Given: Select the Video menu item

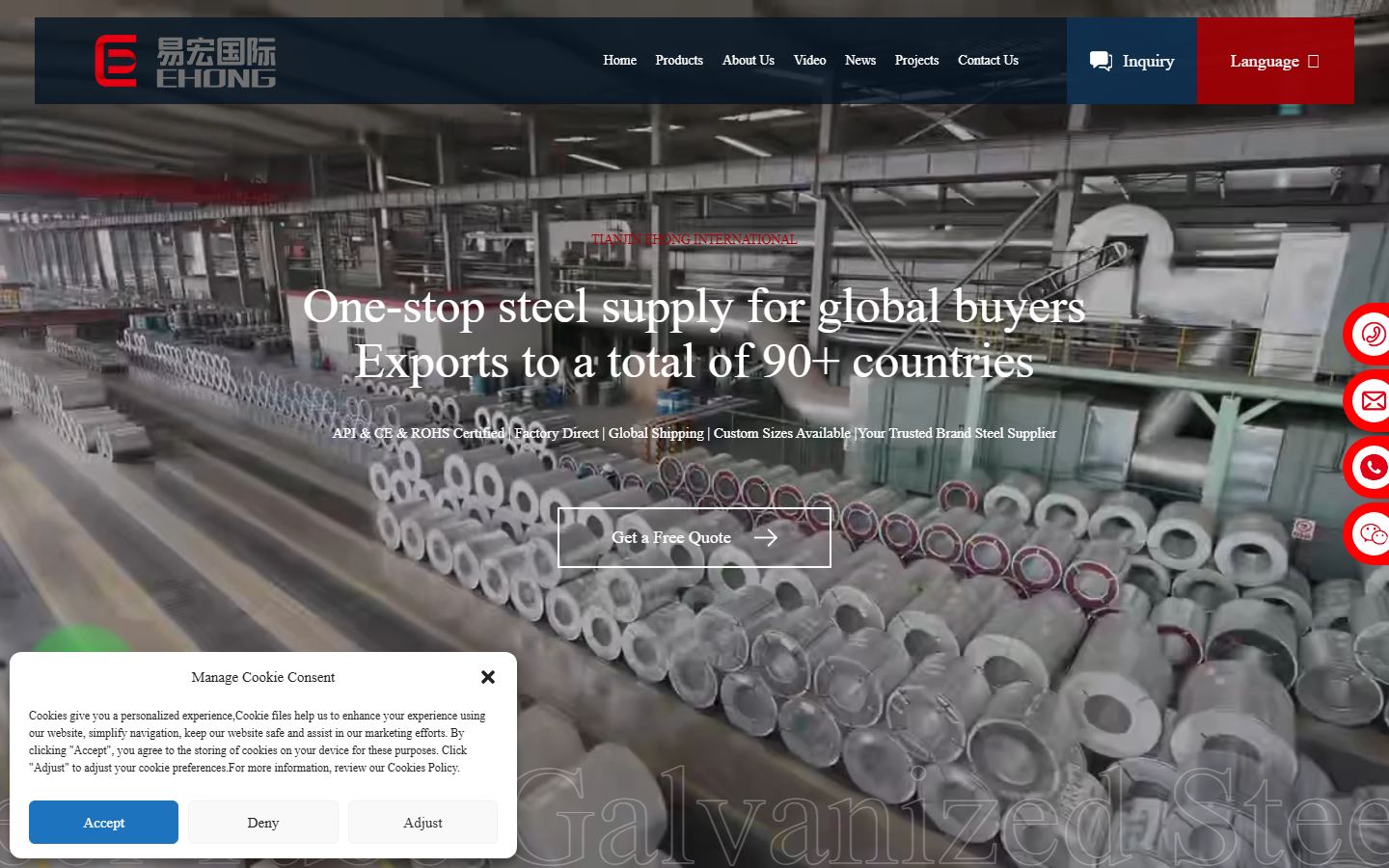Looking at the screenshot, I should pos(809,60).
